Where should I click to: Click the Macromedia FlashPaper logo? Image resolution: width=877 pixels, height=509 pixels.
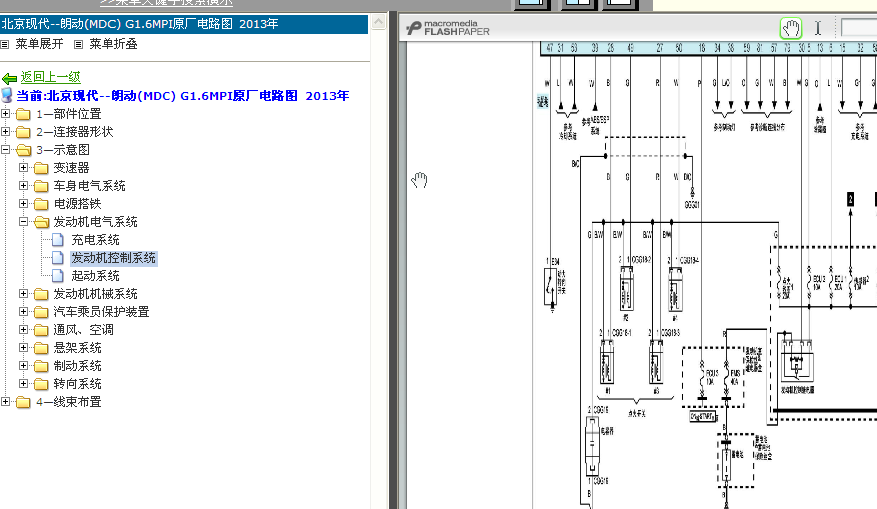pyautogui.click(x=448, y=28)
